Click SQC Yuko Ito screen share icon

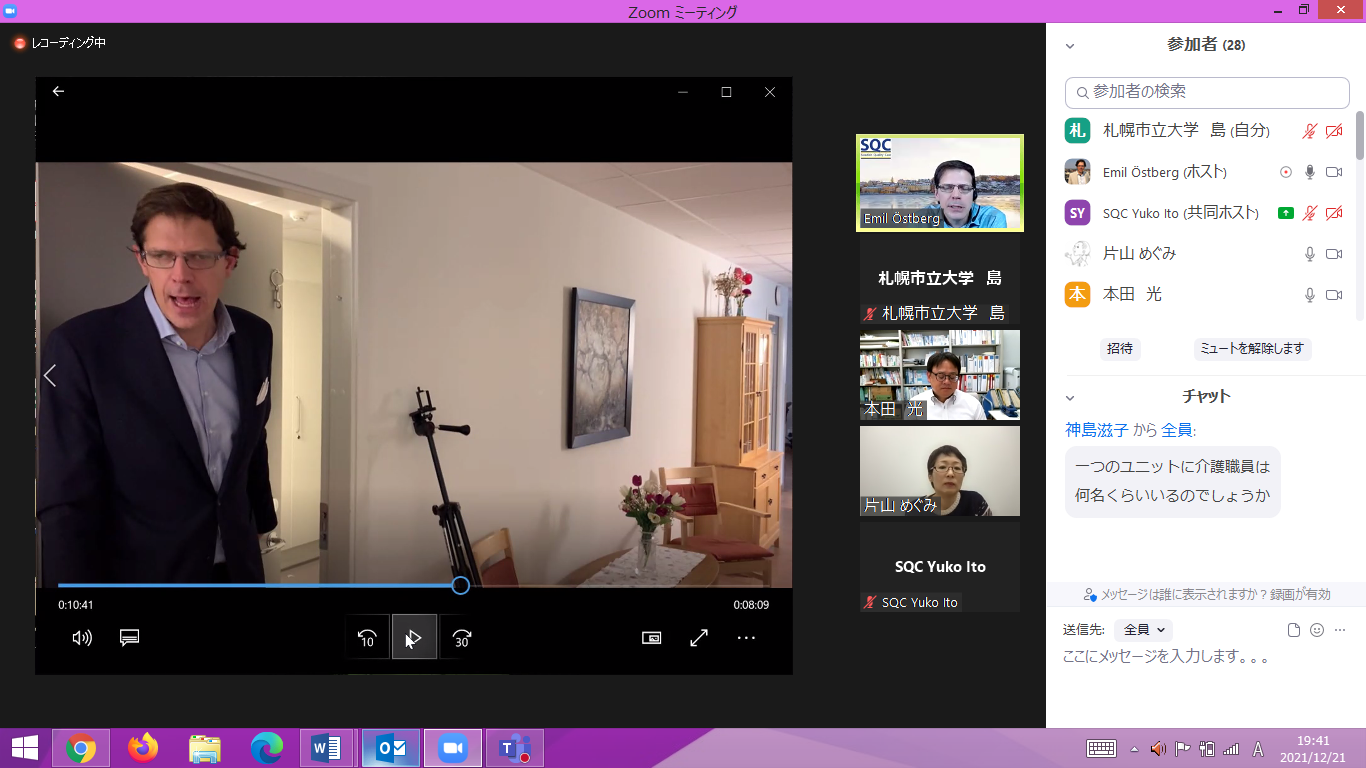tap(1286, 213)
